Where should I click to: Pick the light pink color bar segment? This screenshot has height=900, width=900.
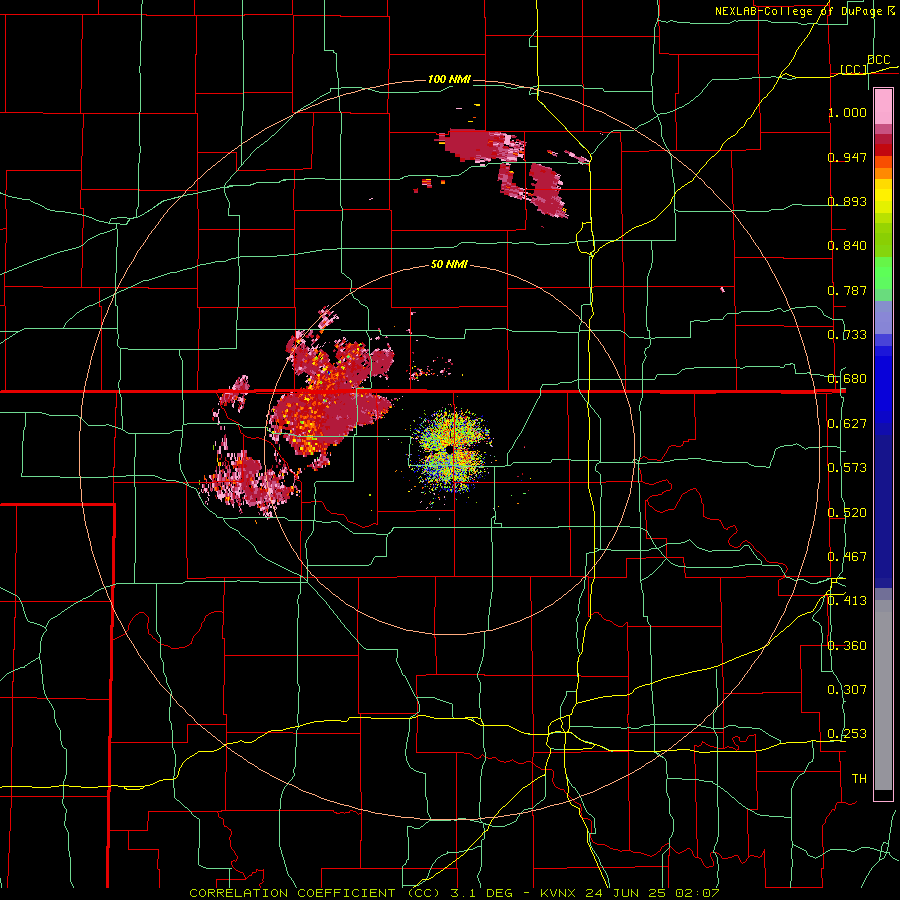(883, 107)
